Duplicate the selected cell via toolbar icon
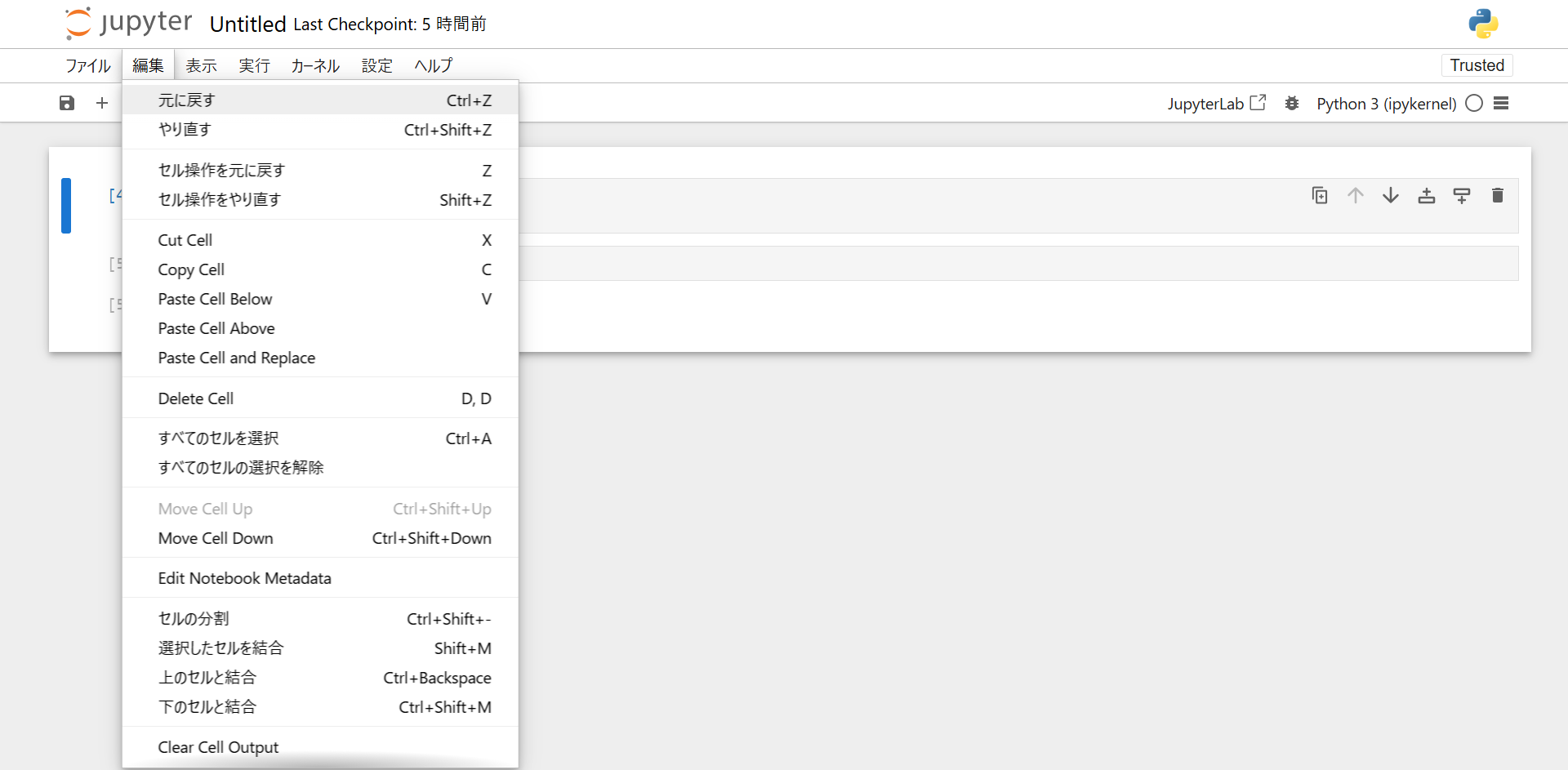Viewport: 1568px width, 770px height. click(1320, 195)
